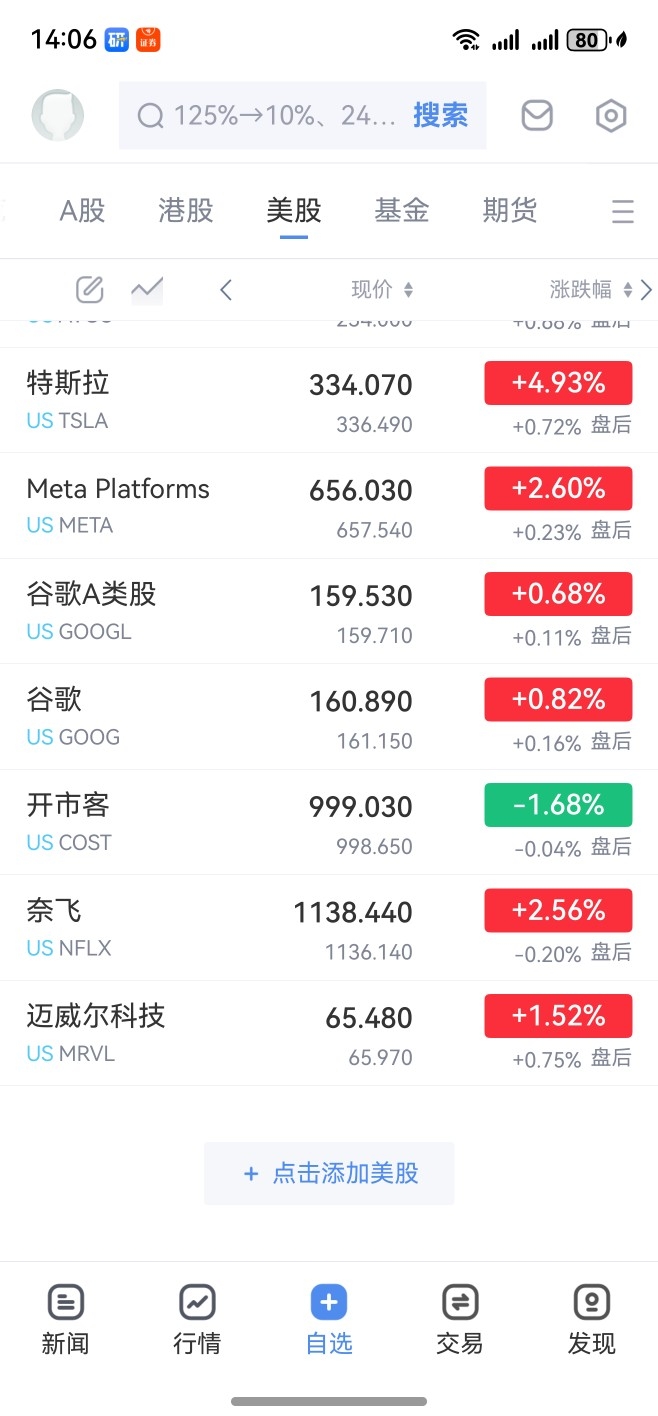Show the next column with the right chevron

(646, 290)
